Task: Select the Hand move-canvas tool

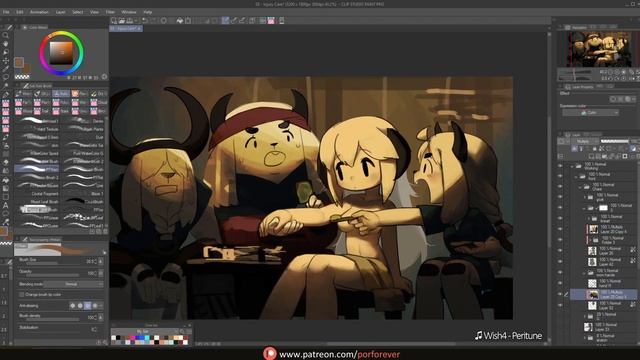Action: (x=6, y=44)
